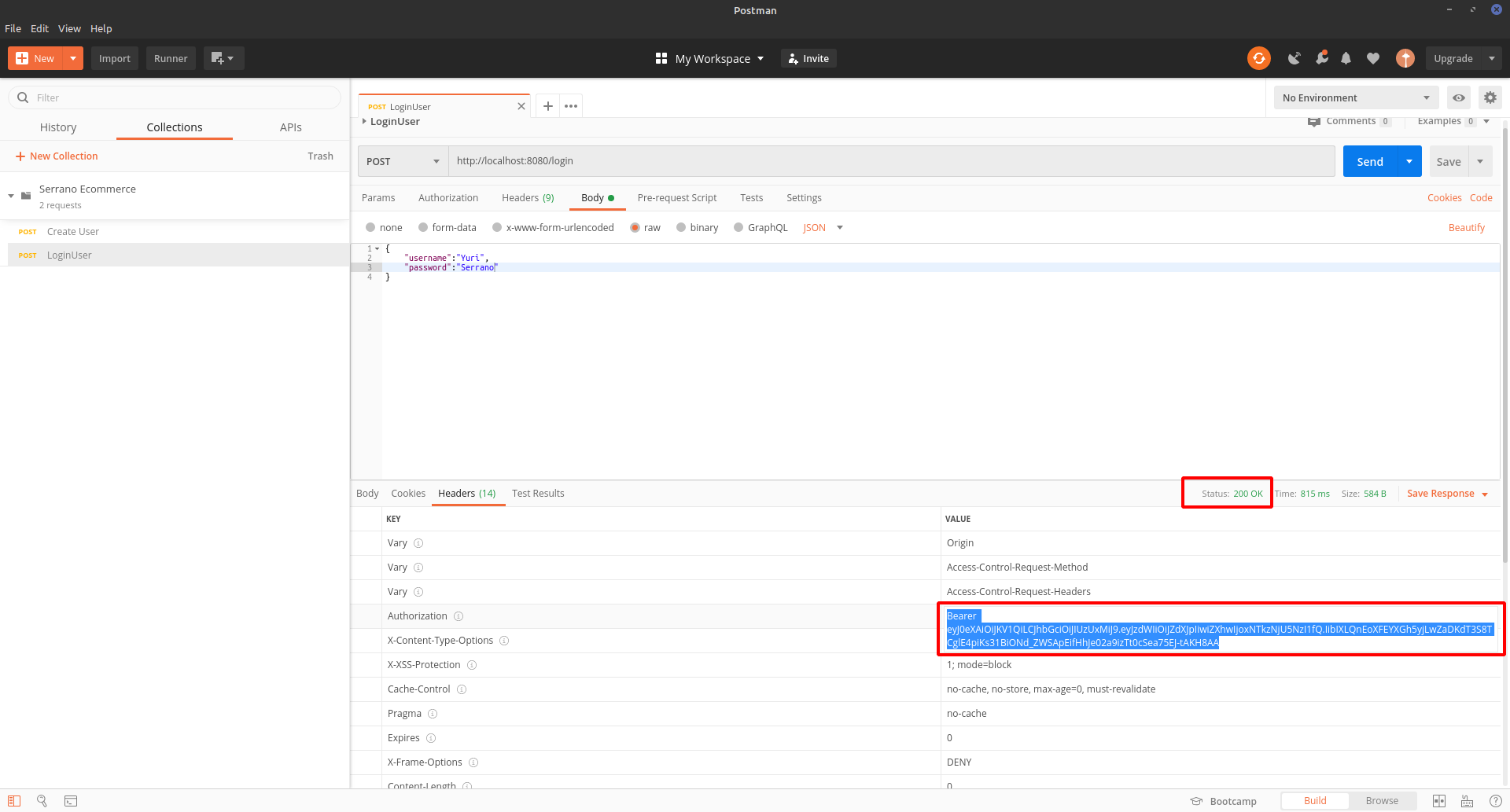This screenshot has width=1510, height=812.
Task: Add a new request tab
Action: (548, 106)
